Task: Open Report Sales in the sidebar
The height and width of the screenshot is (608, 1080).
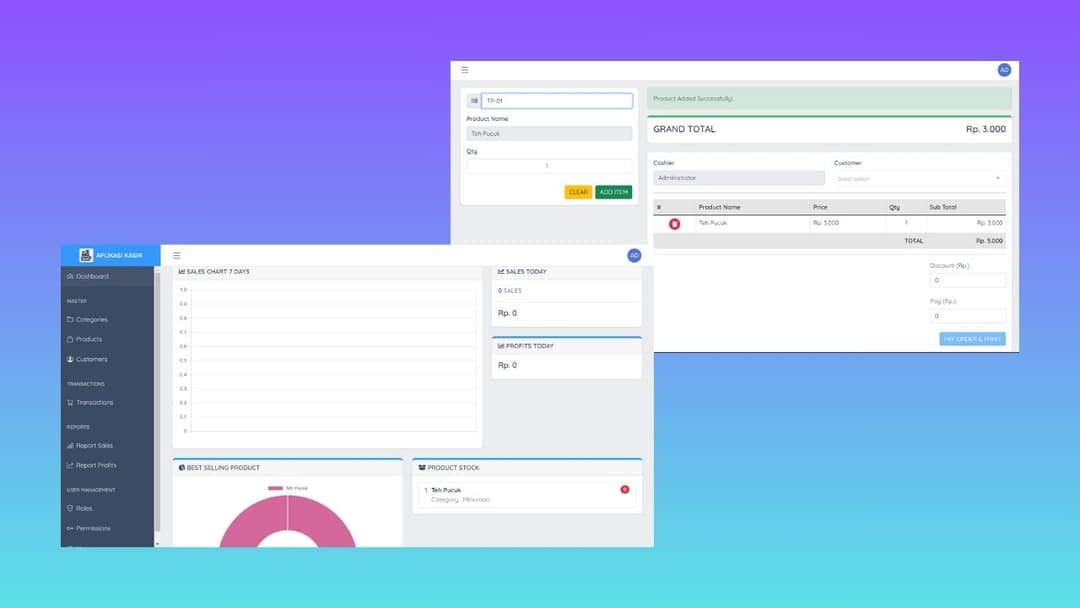Action: click(107, 445)
